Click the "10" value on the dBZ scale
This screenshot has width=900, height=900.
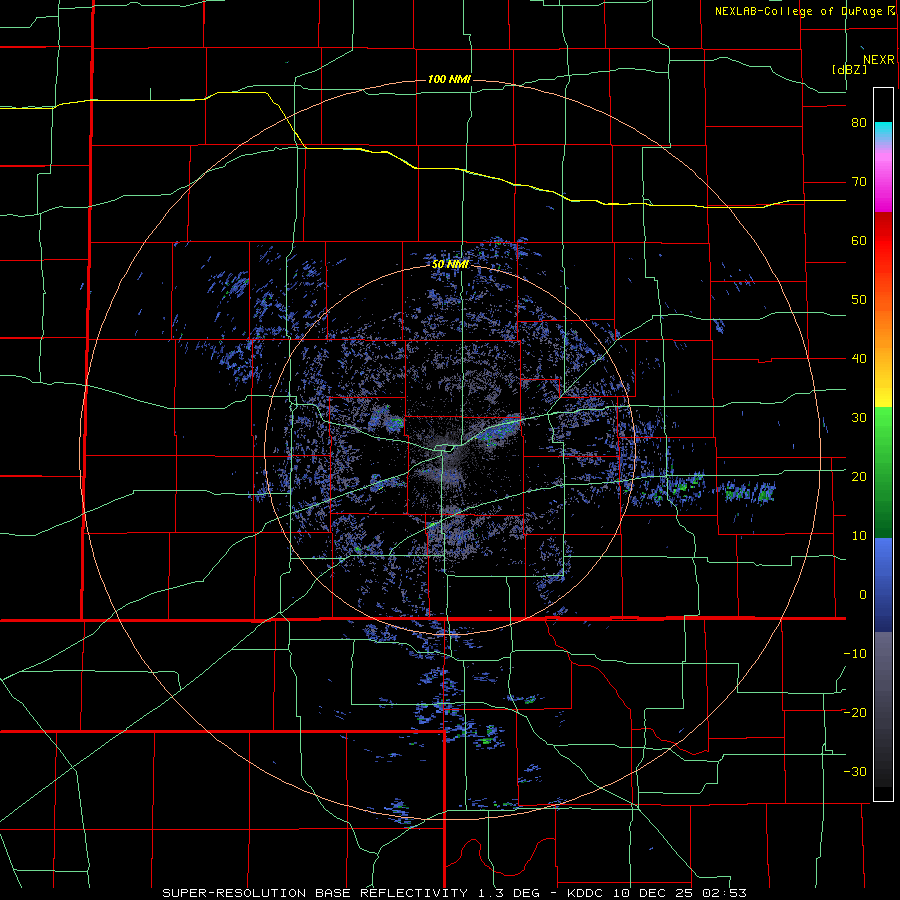coord(859,536)
